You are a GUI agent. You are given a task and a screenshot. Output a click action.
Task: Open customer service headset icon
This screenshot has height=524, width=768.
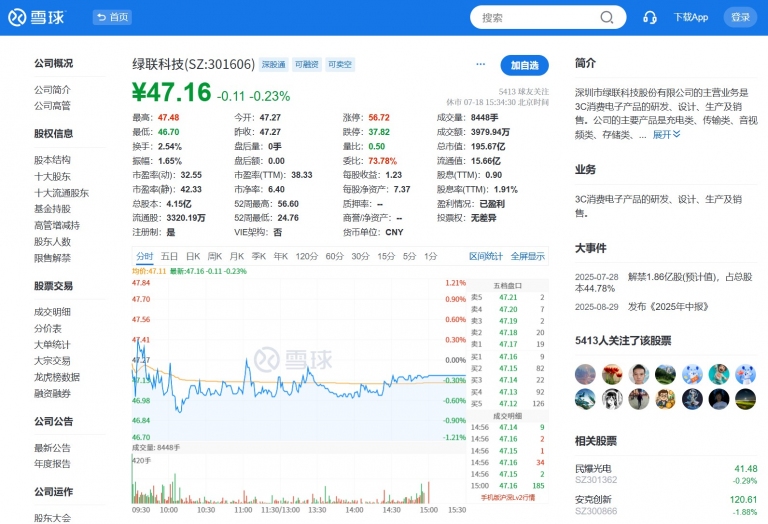(x=649, y=18)
